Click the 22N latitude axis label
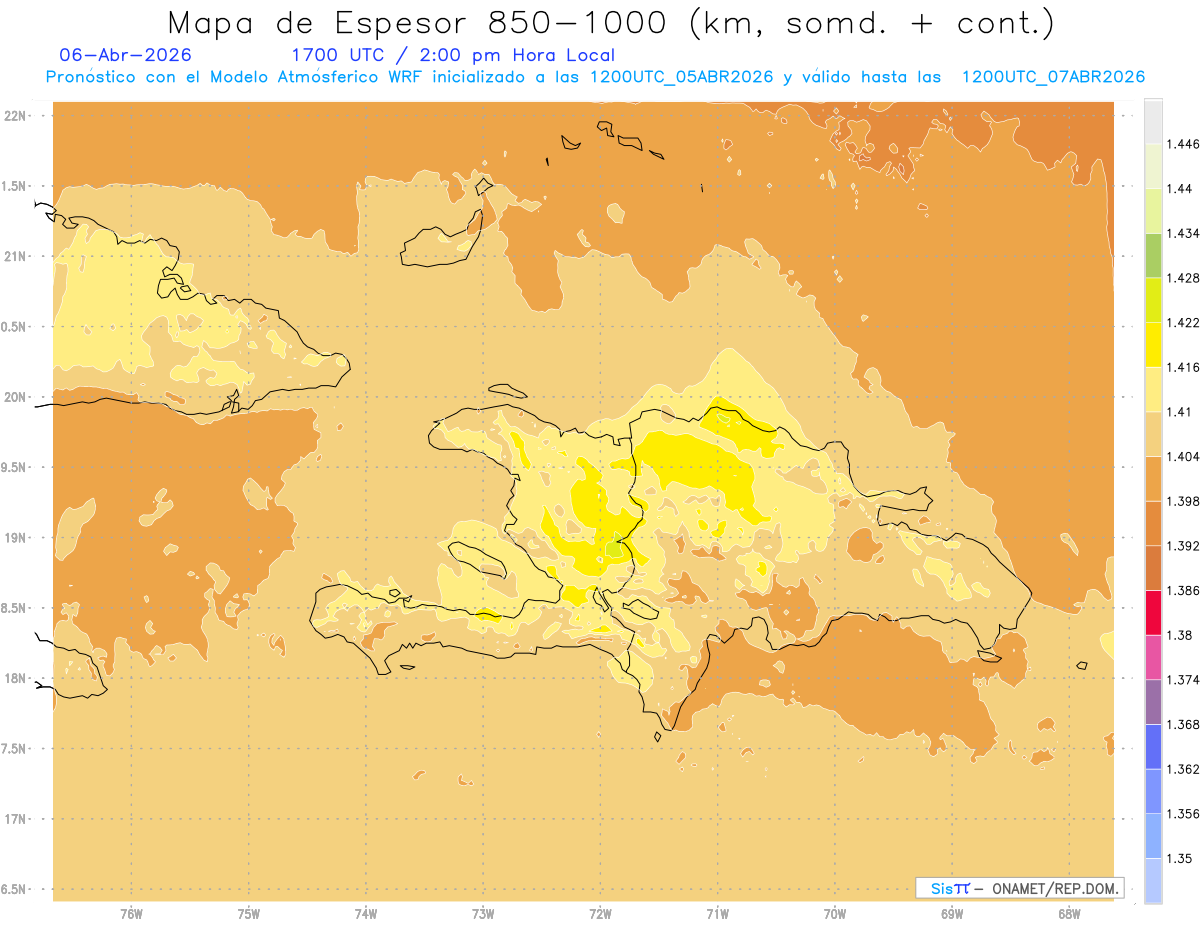Viewport: 1200px width, 927px height. pos(16,116)
